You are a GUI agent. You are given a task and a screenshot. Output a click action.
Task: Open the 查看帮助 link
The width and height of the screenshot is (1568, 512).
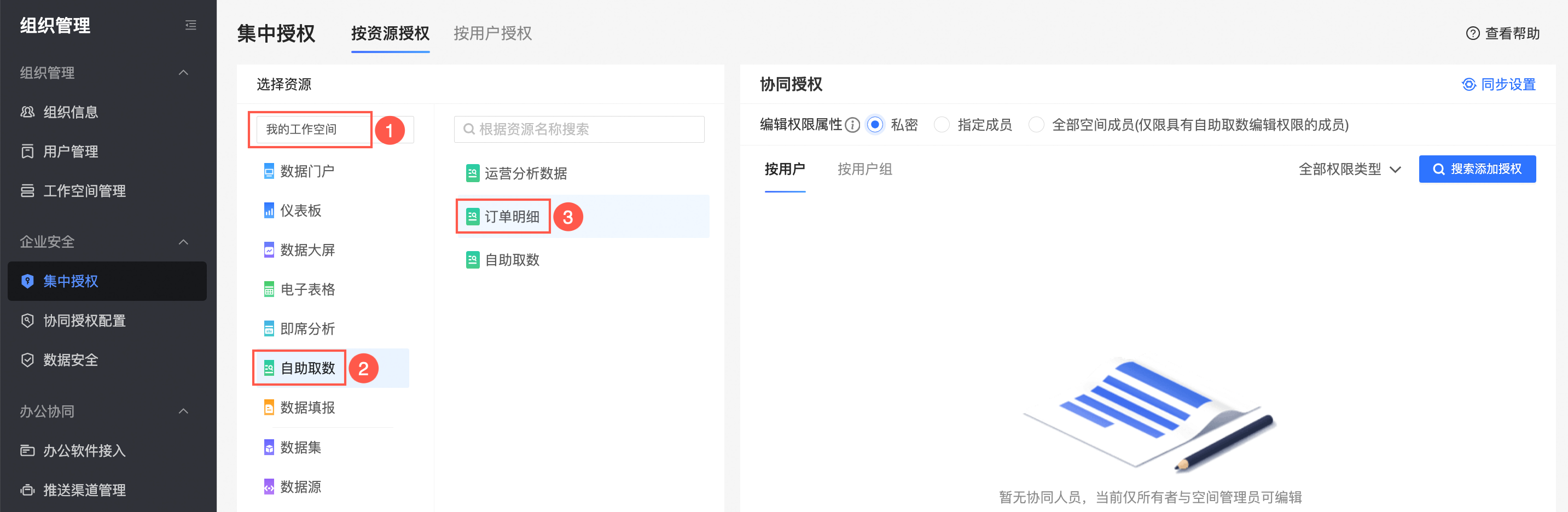[x=1502, y=33]
